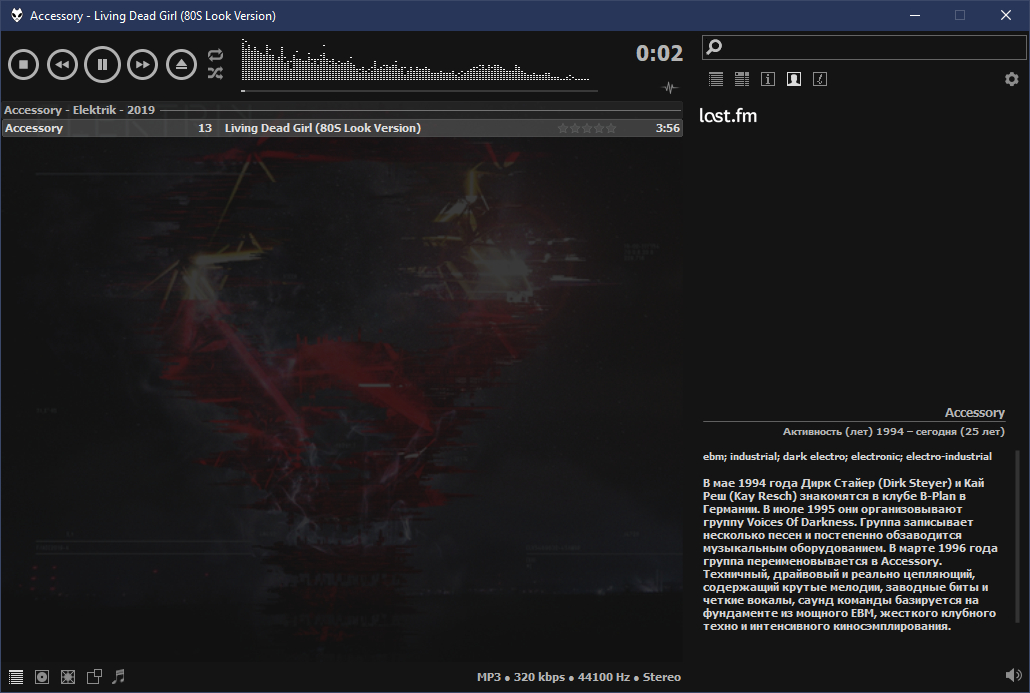Click the artist activity years line
1030x693 pixels.
(893, 432)
